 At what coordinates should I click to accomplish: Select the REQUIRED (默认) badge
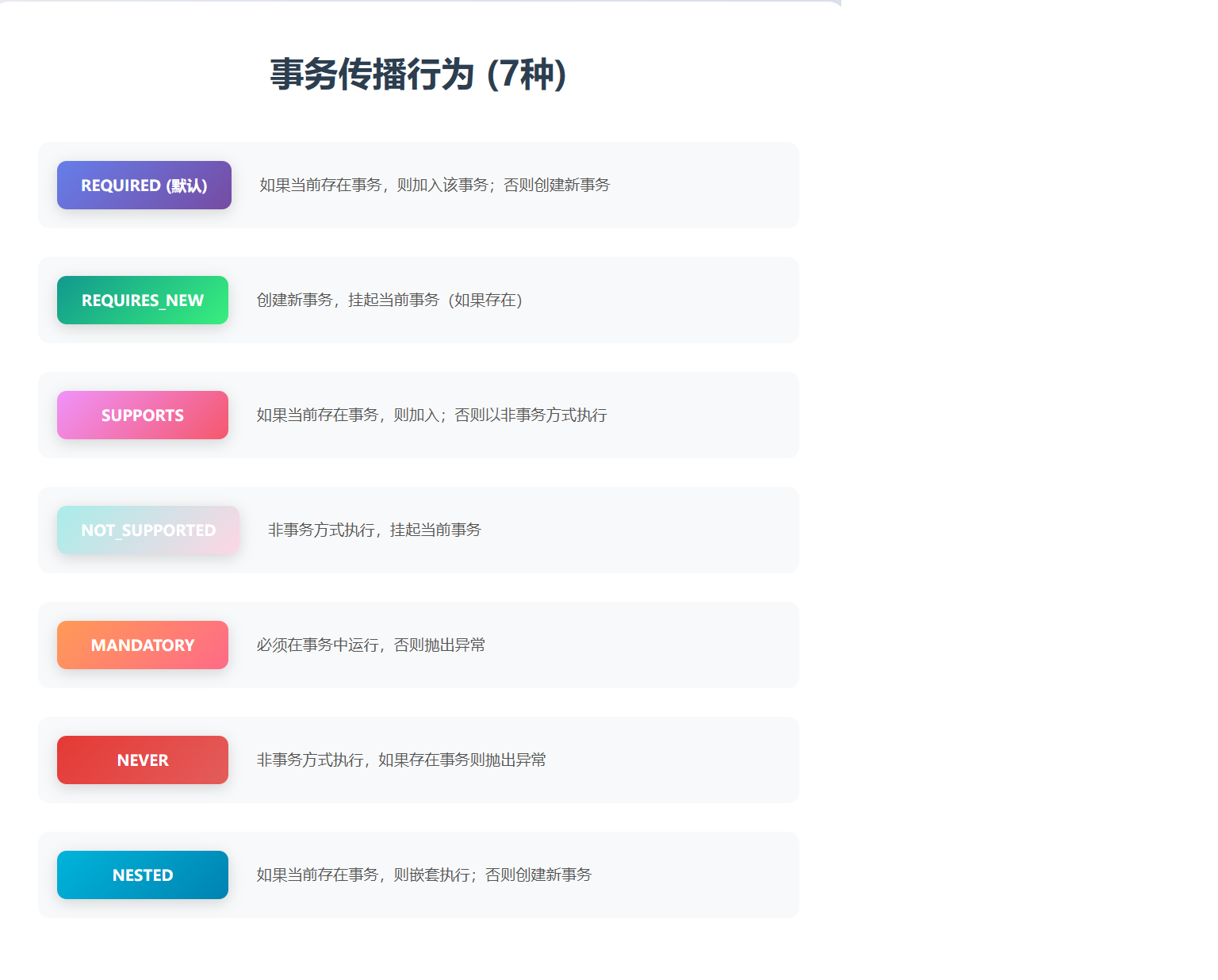[144, 185]
